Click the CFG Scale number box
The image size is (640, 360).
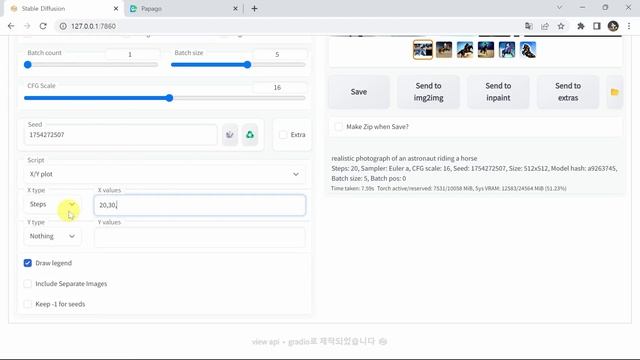click(x=279, y=87)
